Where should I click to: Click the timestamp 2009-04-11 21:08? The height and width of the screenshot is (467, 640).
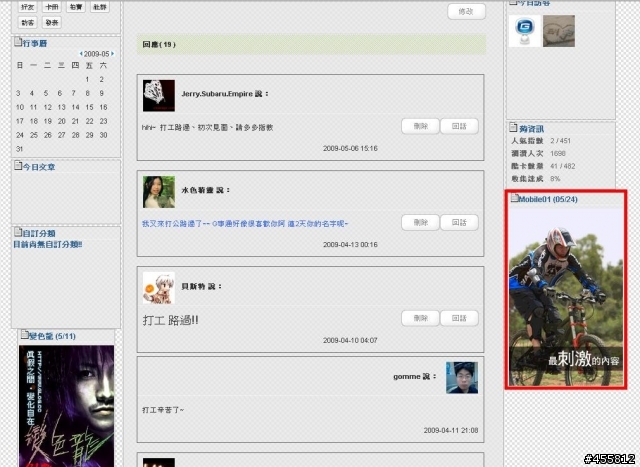[x=451, y=430]
